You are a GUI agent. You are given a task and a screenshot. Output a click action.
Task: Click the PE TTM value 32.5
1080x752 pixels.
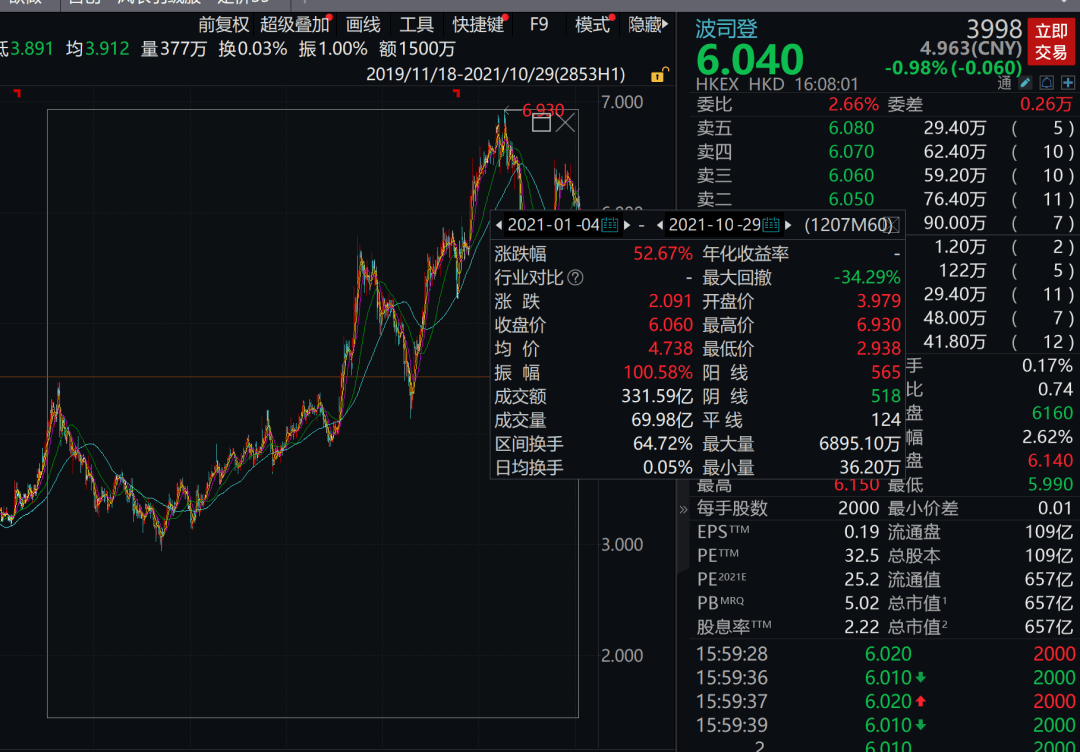(x=862, y=556)
